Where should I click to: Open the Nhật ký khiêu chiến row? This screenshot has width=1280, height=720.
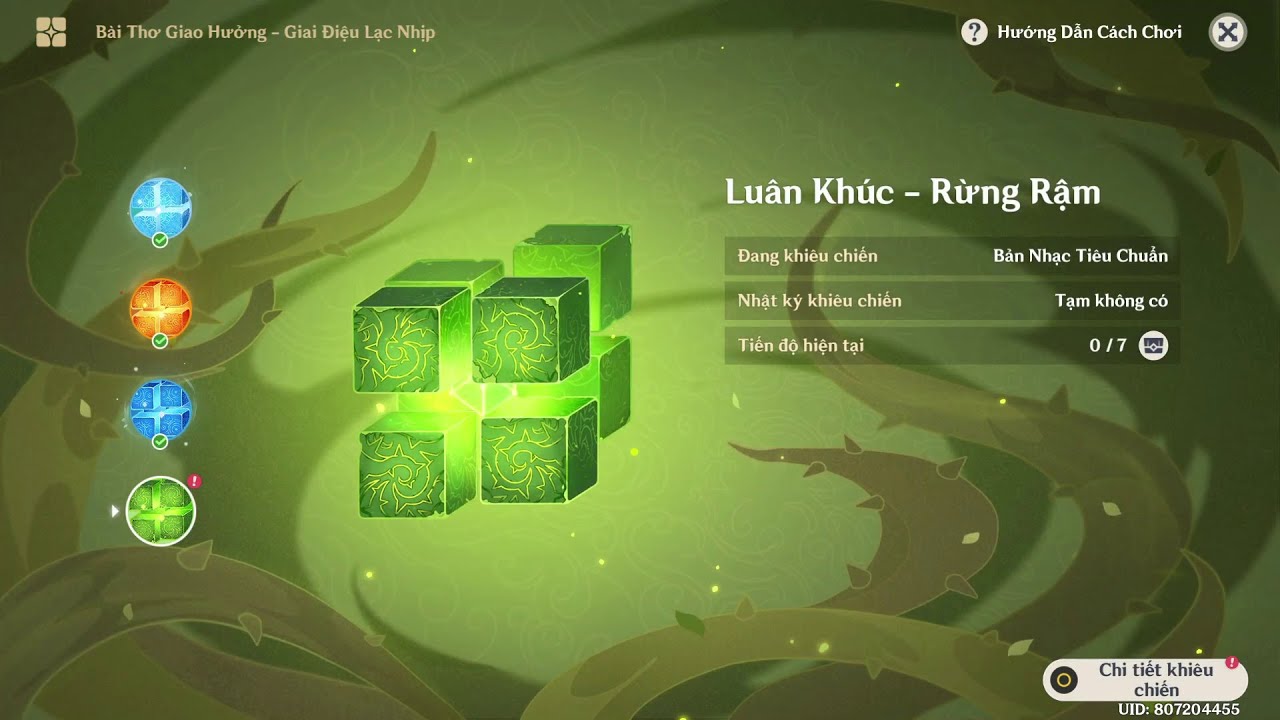click(x=952, y=301)
